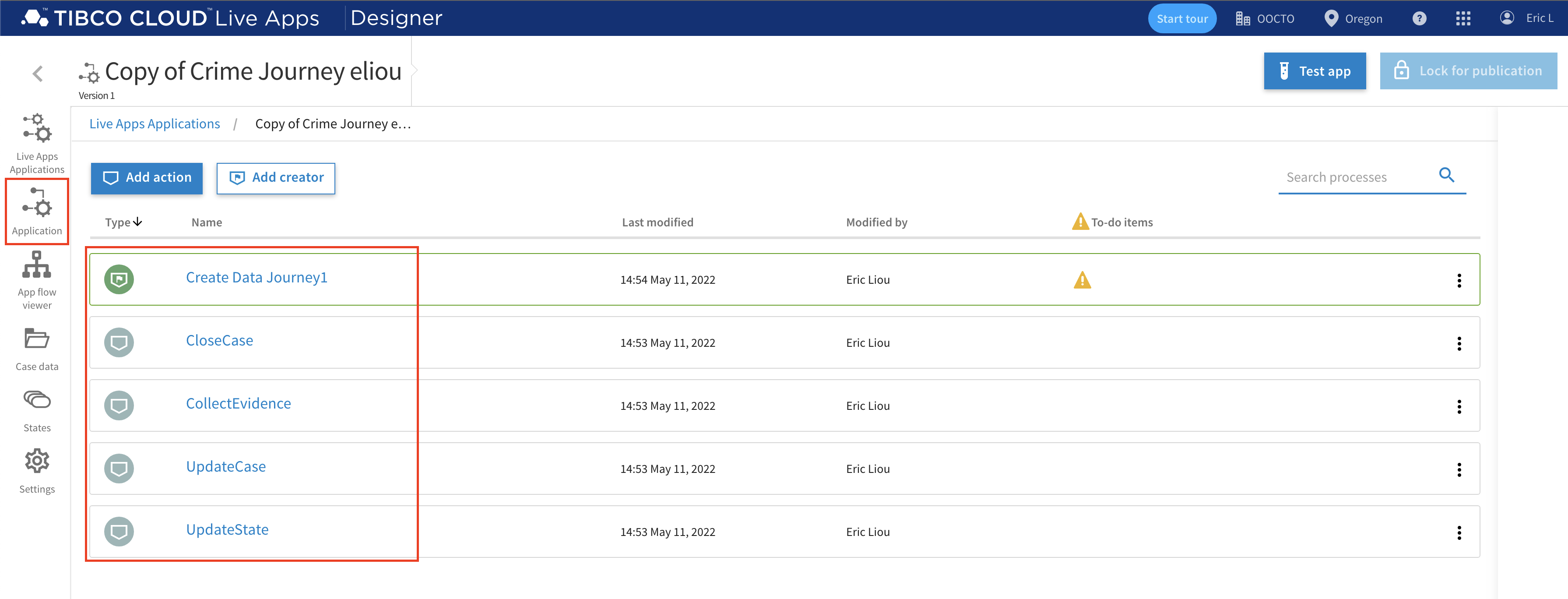The height and width of the screenshot is (599, 1568).
Task: Click the Last modified column header
Action: [657, 223]
